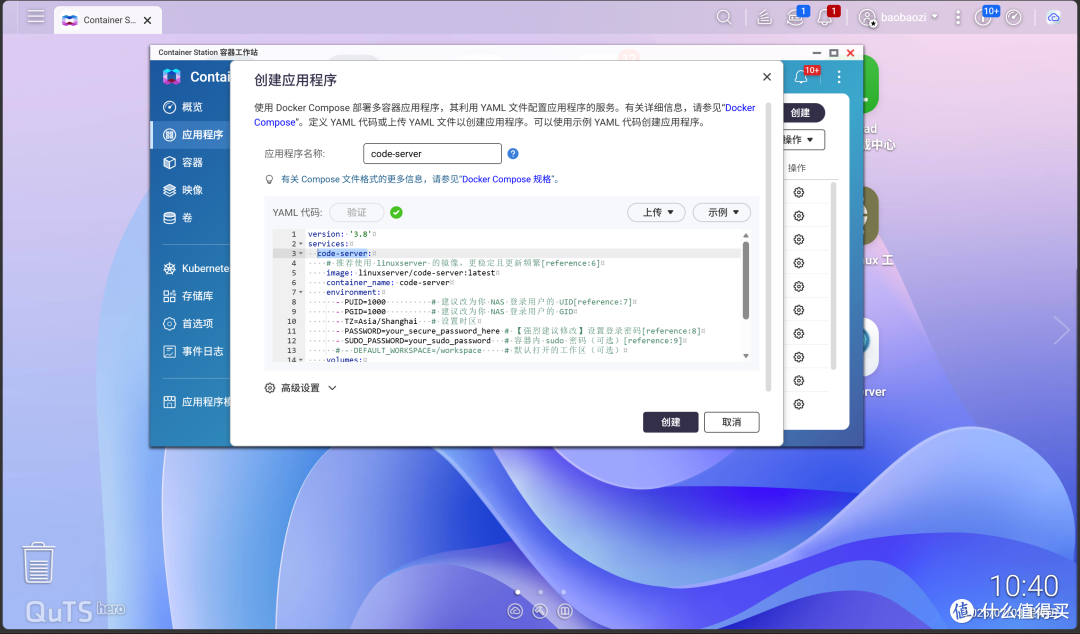Click the blue help icon beside application name
Viewport: 1080px width, 634px height.
tap(512, 154)
